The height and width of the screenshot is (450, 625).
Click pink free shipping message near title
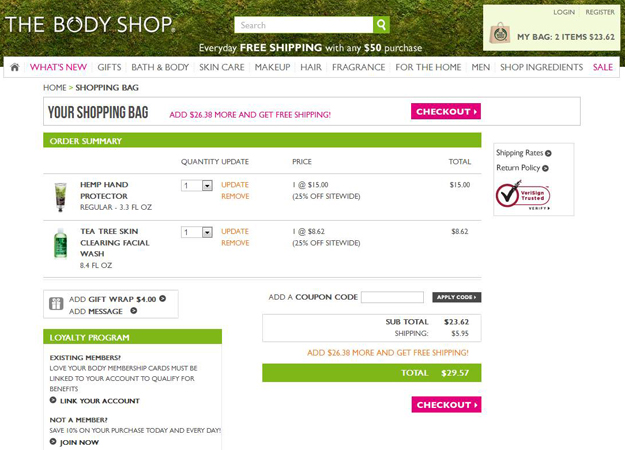point(250,115)
